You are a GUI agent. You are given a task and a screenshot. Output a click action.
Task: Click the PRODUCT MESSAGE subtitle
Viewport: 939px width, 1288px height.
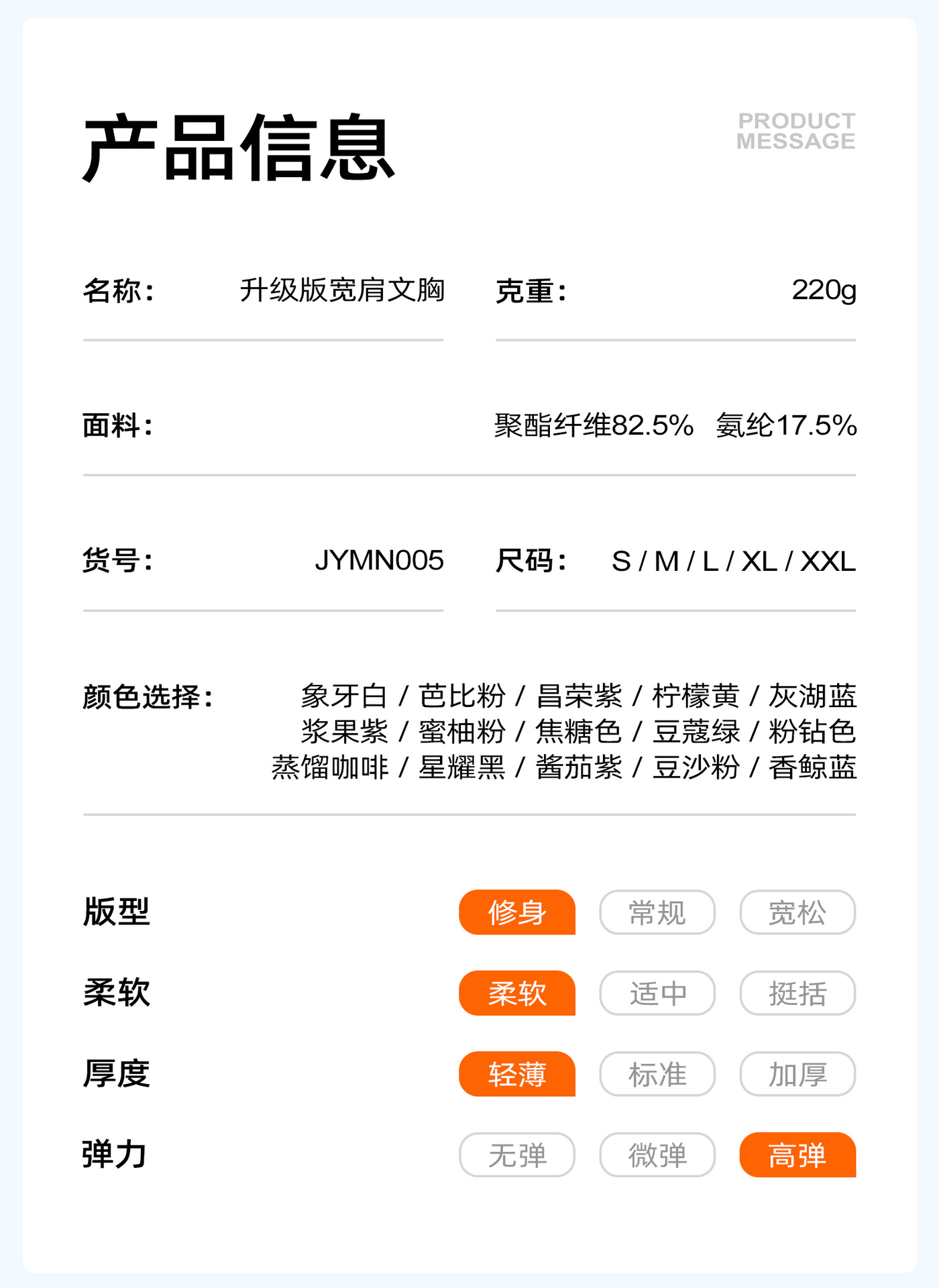coord(796,131)
